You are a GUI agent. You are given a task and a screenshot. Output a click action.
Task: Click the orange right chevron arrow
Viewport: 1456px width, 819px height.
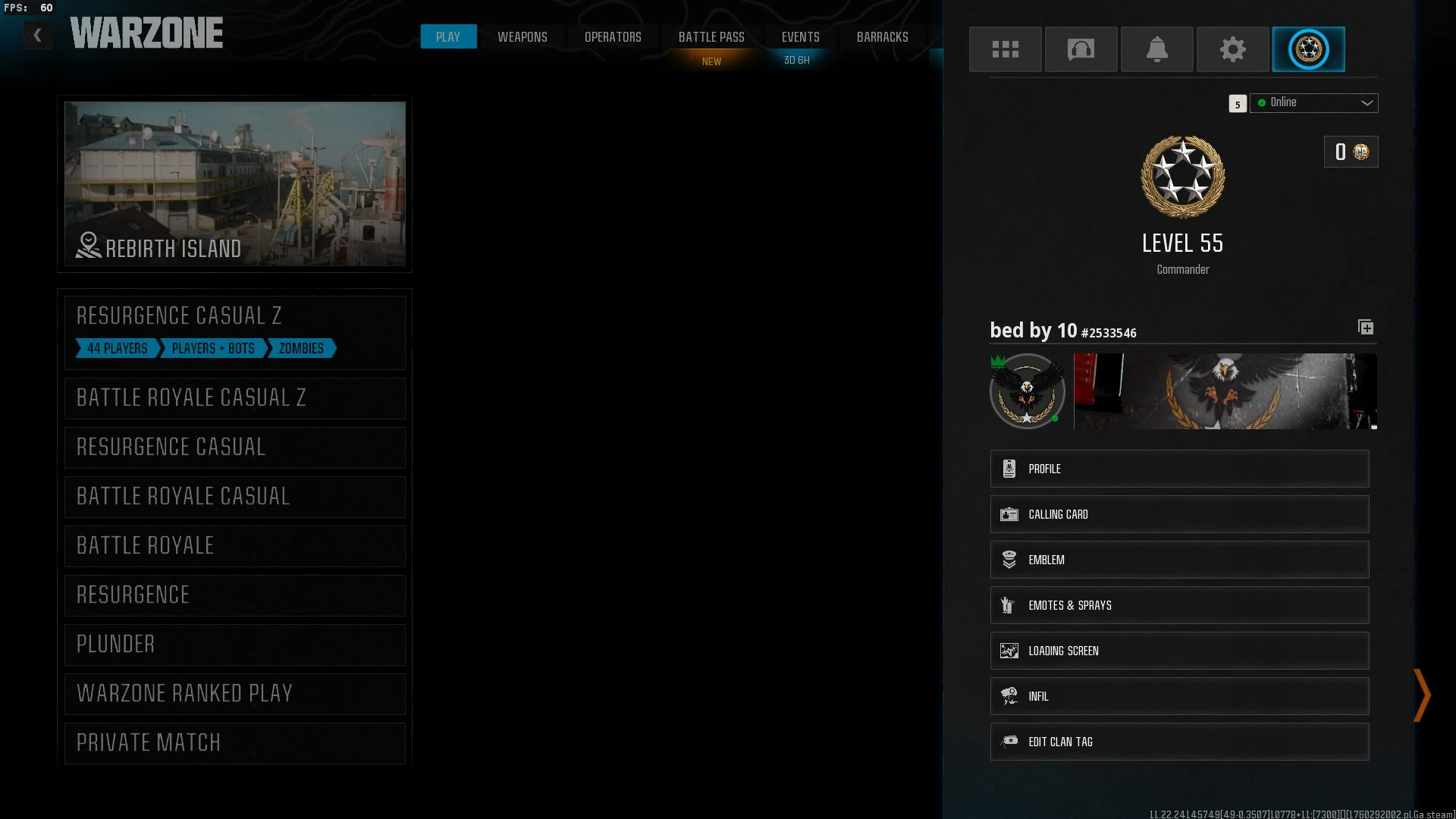click(x=1422, y=695)
